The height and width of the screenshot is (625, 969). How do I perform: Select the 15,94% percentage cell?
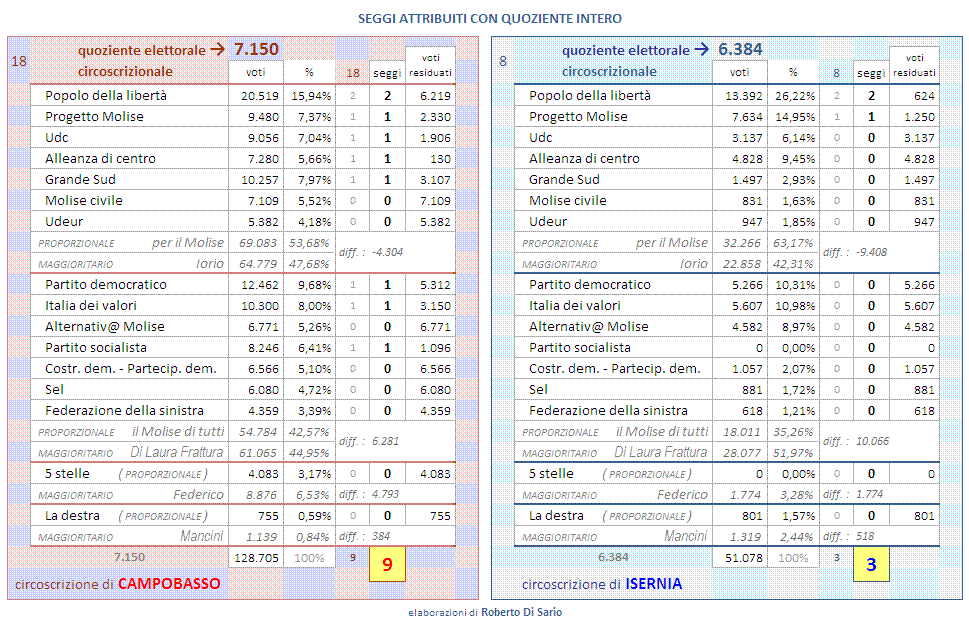(x=309, y=96)
